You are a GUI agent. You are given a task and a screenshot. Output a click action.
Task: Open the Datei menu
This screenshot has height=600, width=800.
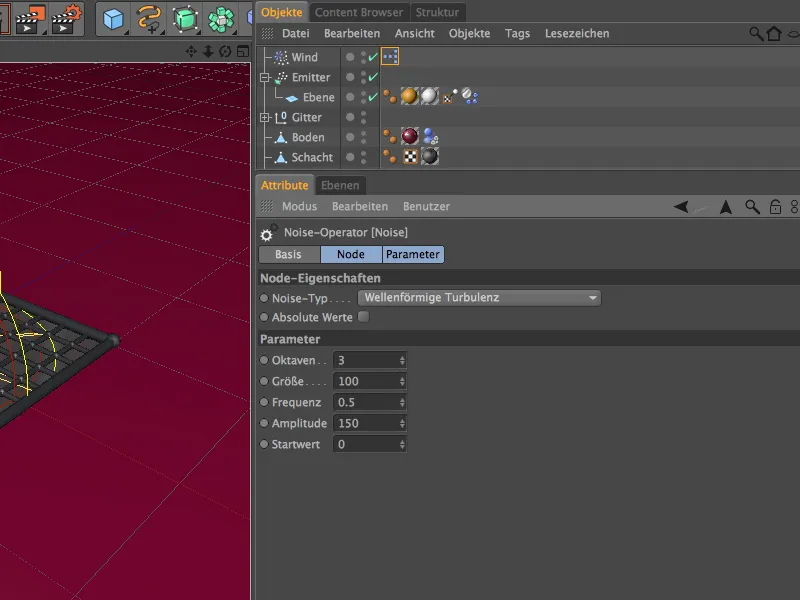(x=295, y=34)
